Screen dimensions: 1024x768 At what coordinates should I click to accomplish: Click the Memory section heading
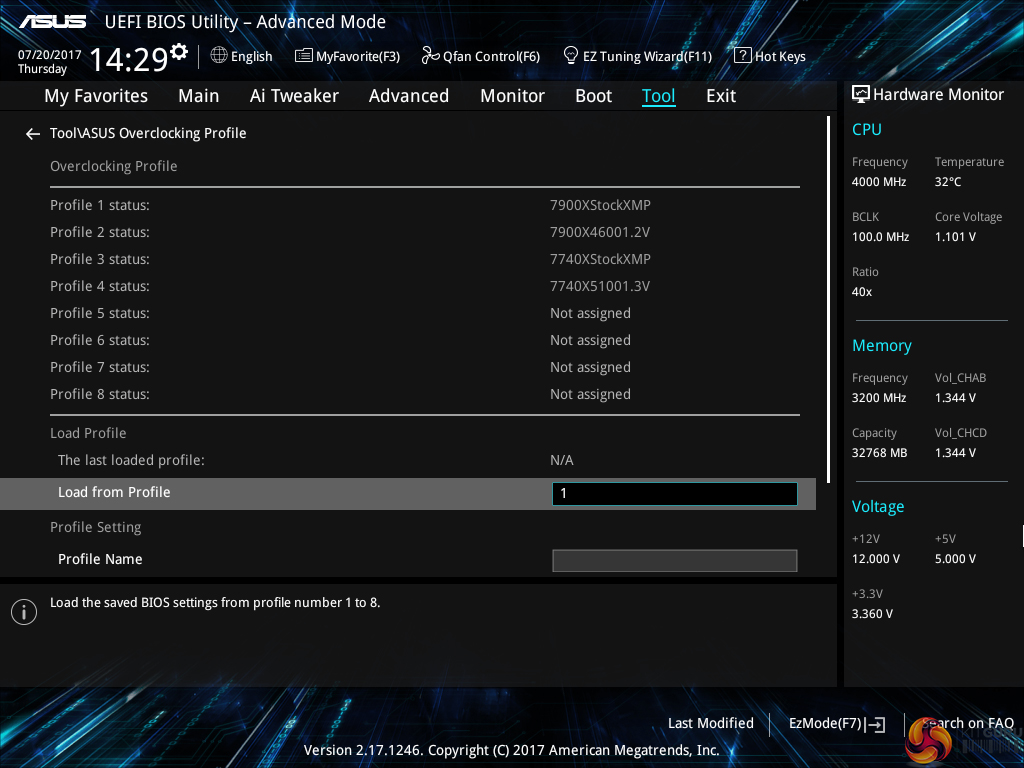point(882,345)
